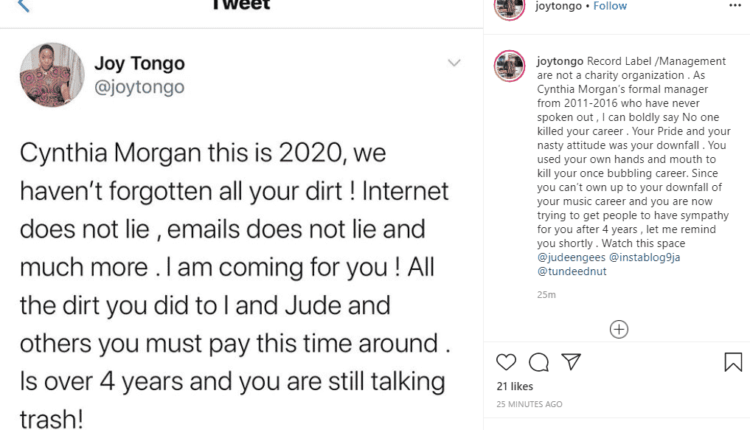The image size is (750, 430).
Task: Click the 25 MINUTES AGO timestamp
Action: click(529, 404)
